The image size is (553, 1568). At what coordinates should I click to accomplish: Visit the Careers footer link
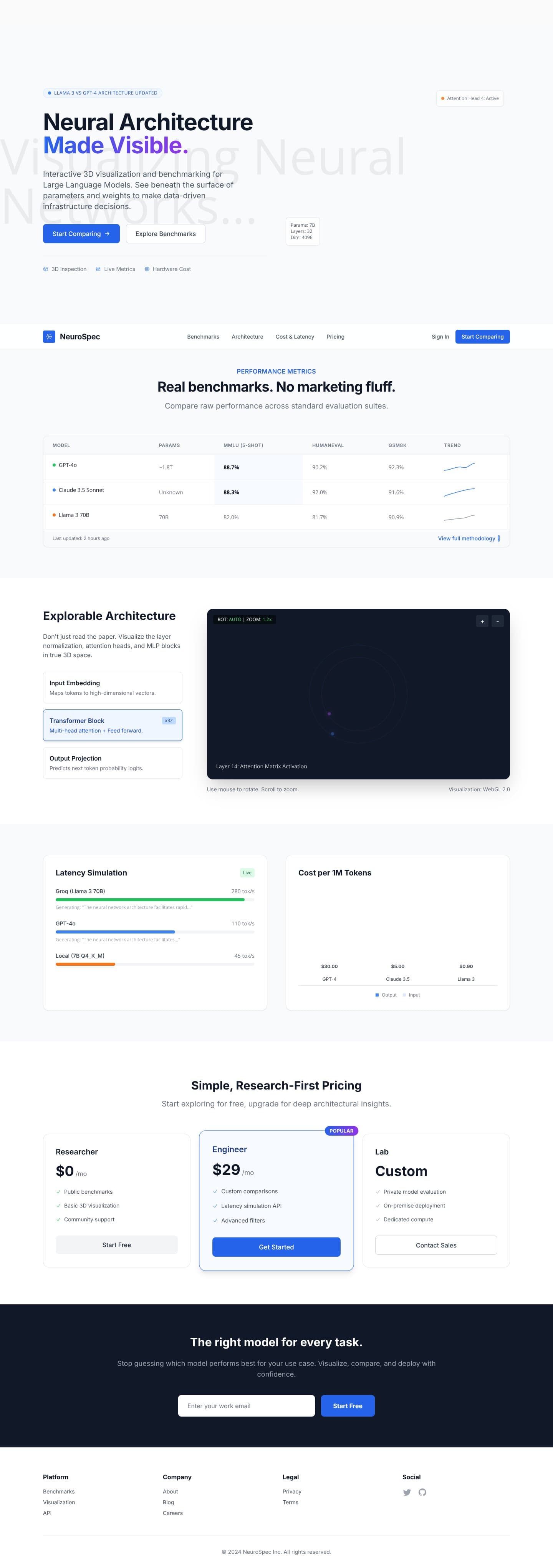173,1513
